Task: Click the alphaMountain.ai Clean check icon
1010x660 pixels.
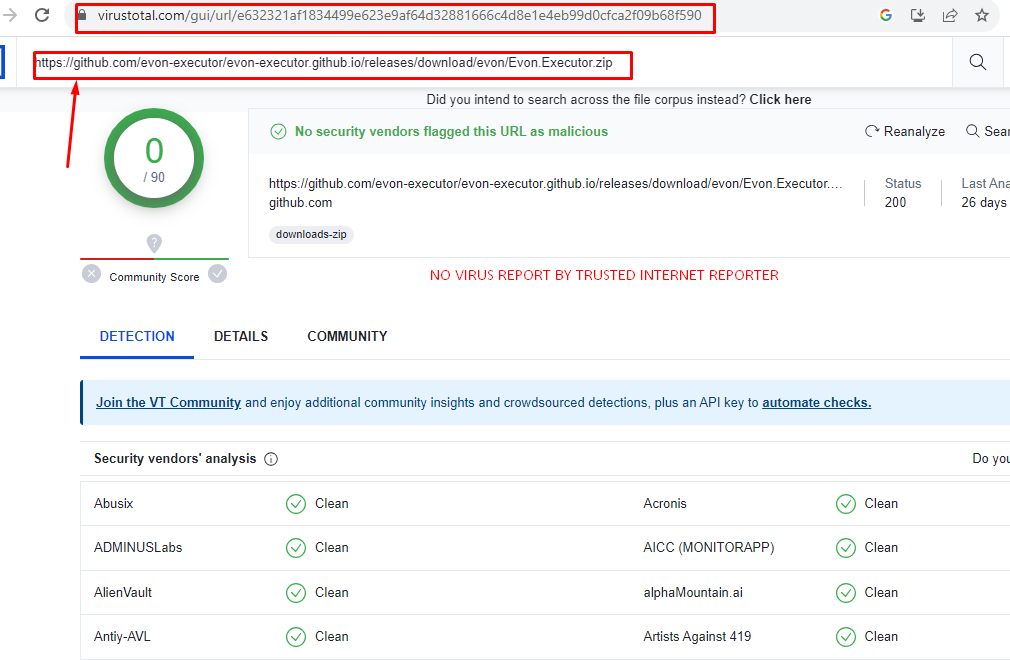Action: point(846,592)
